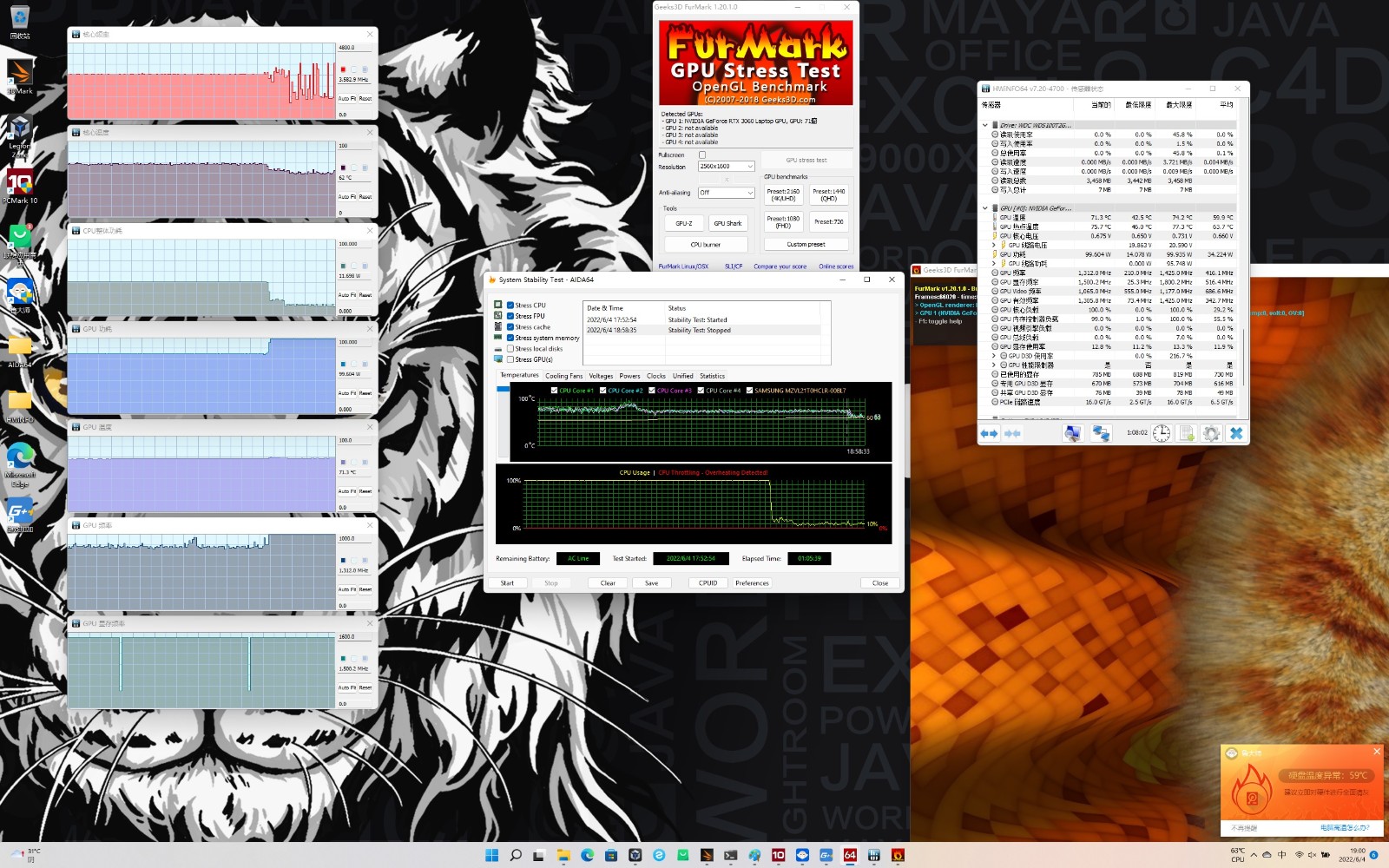1389x868 pixels.
Task: Enable Fullscreen checkbox in FurMark
Action: pos(702,155)
